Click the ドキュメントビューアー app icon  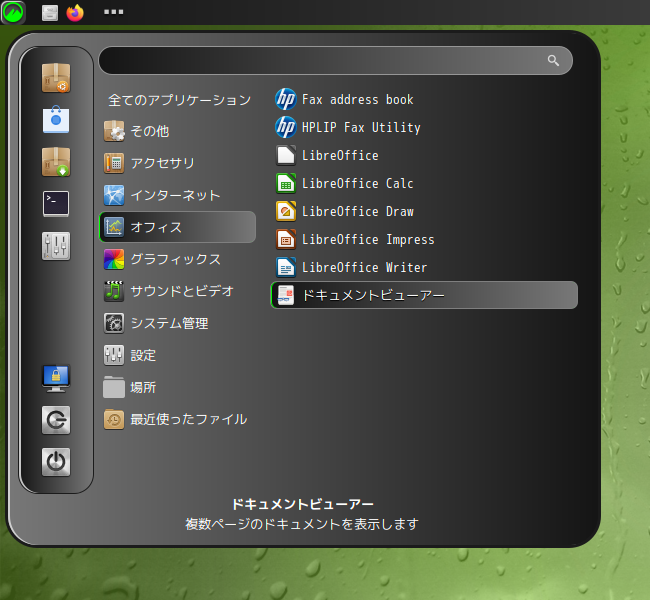(286, 295)
